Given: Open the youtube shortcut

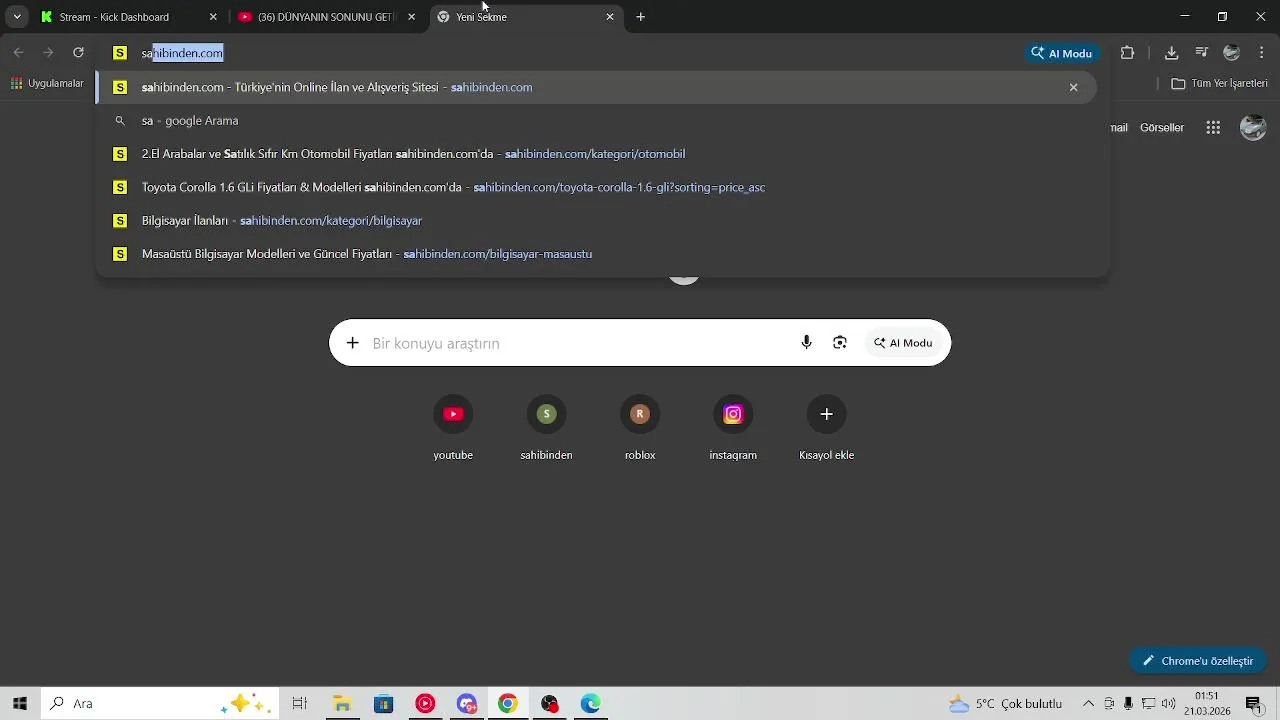Looking at the screenshot, I should (453, 428).
